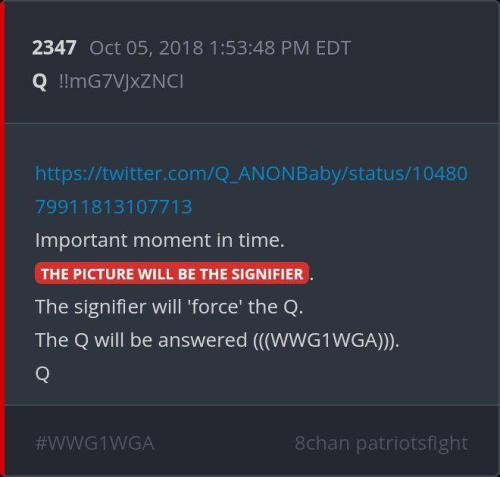Viewport: 500px width, 477px height.
Task: Click the link's second line 79911813107713
Action: [x=114, y=207]
